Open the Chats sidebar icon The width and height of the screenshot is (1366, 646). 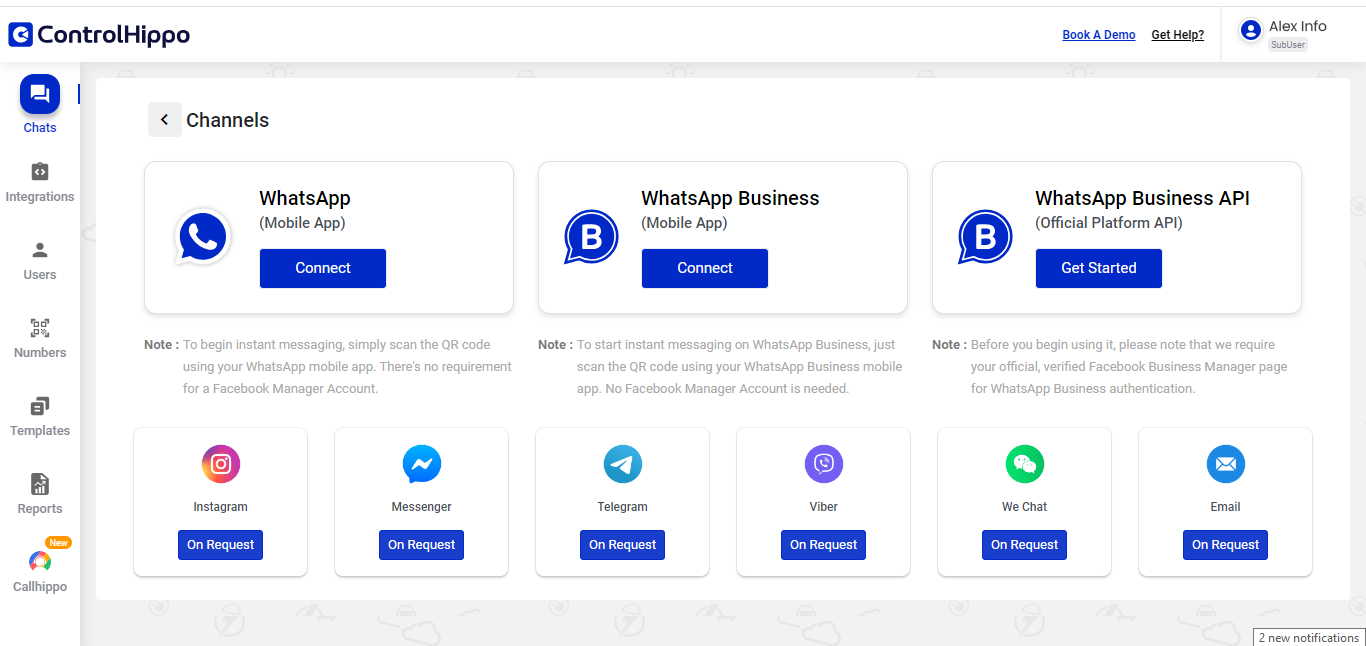coord(40,94)
